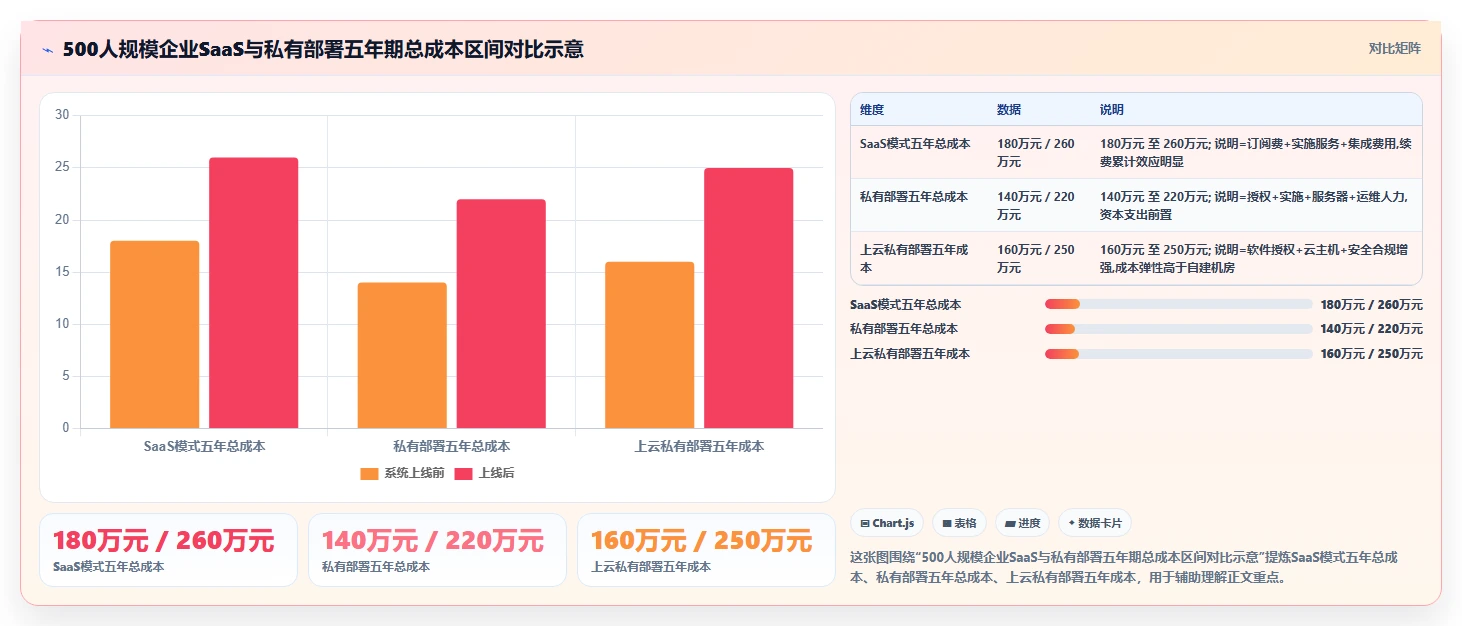Click the 对比矩阵 label in the header

1394,48
